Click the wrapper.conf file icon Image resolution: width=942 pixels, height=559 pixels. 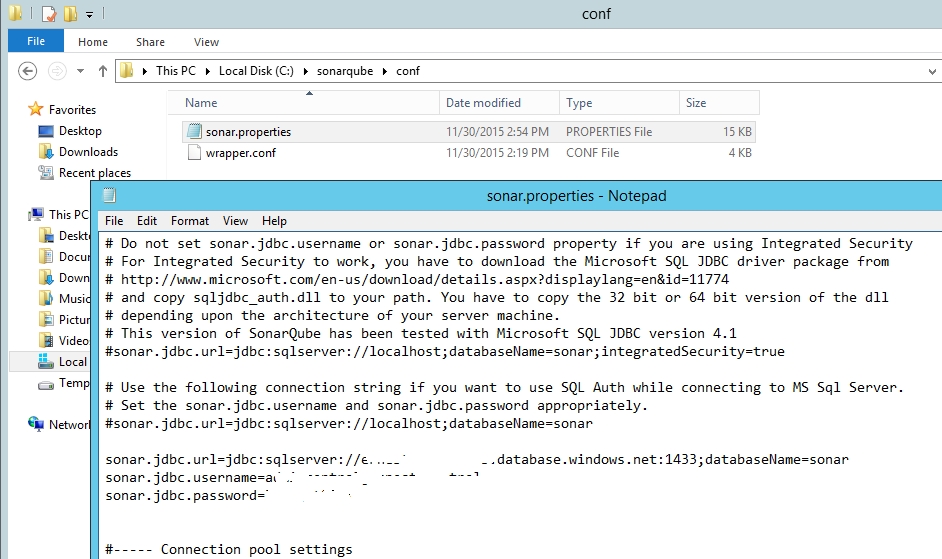coord(194,153)
